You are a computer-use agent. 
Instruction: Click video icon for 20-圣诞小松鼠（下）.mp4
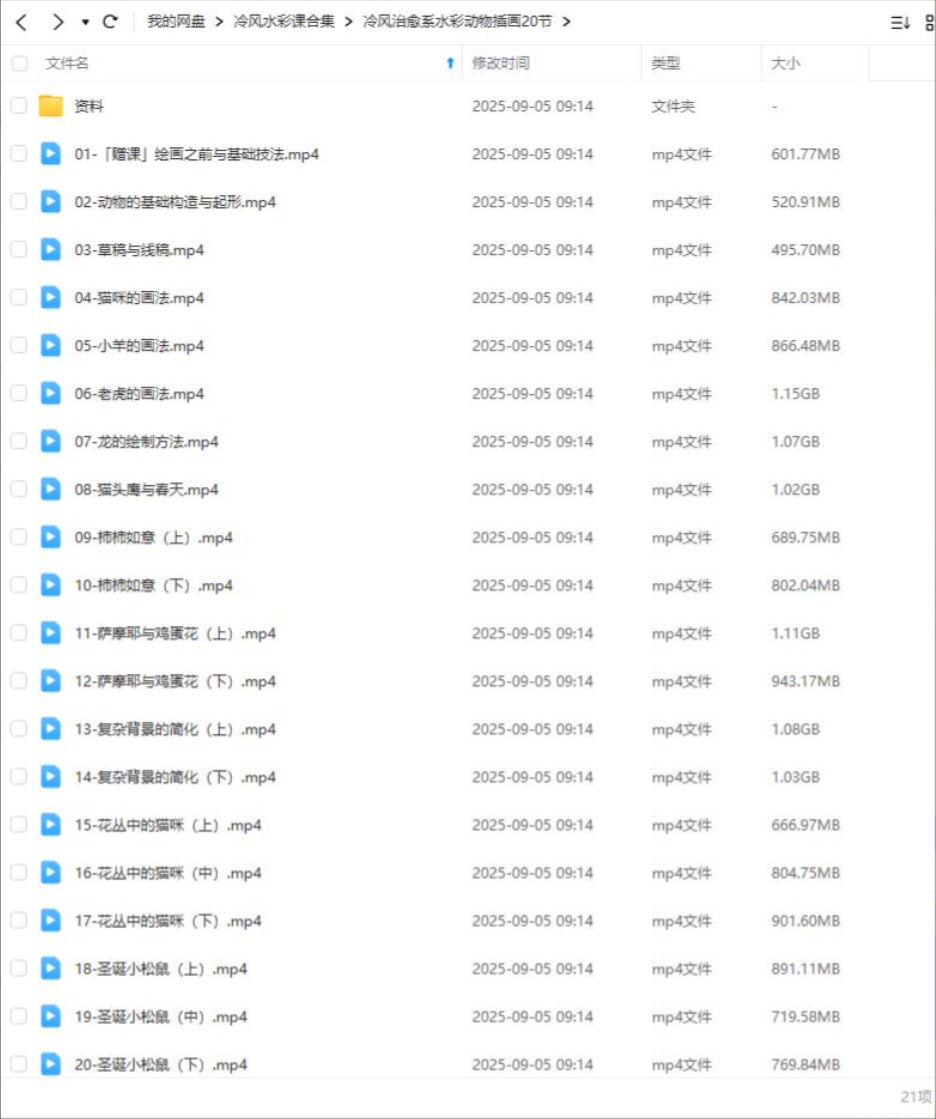click(51, 1064)
